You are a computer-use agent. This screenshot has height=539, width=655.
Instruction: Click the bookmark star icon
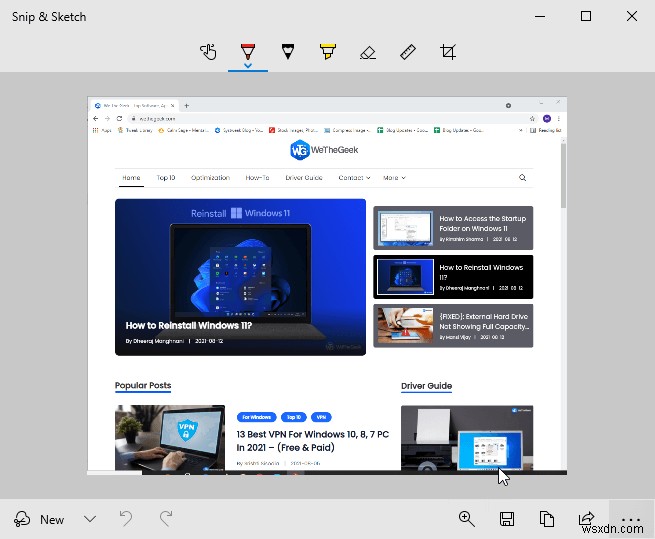coord(532,119)
